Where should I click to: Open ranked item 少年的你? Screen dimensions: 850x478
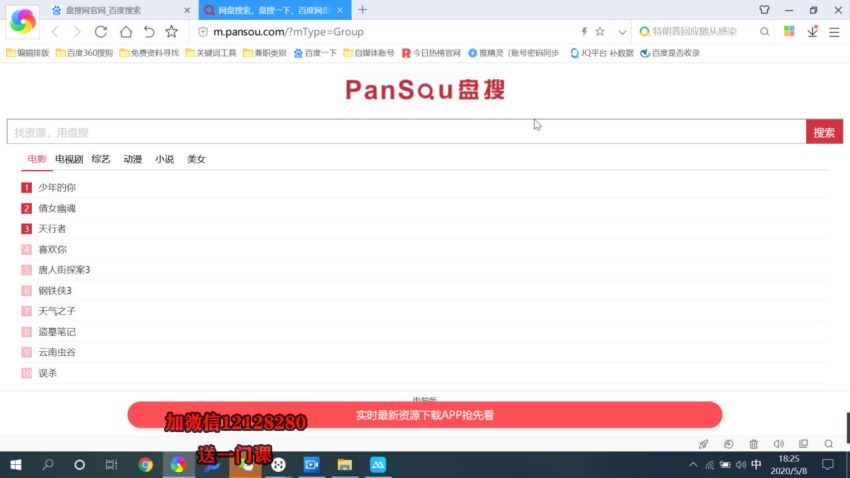(x=57, y=188)
